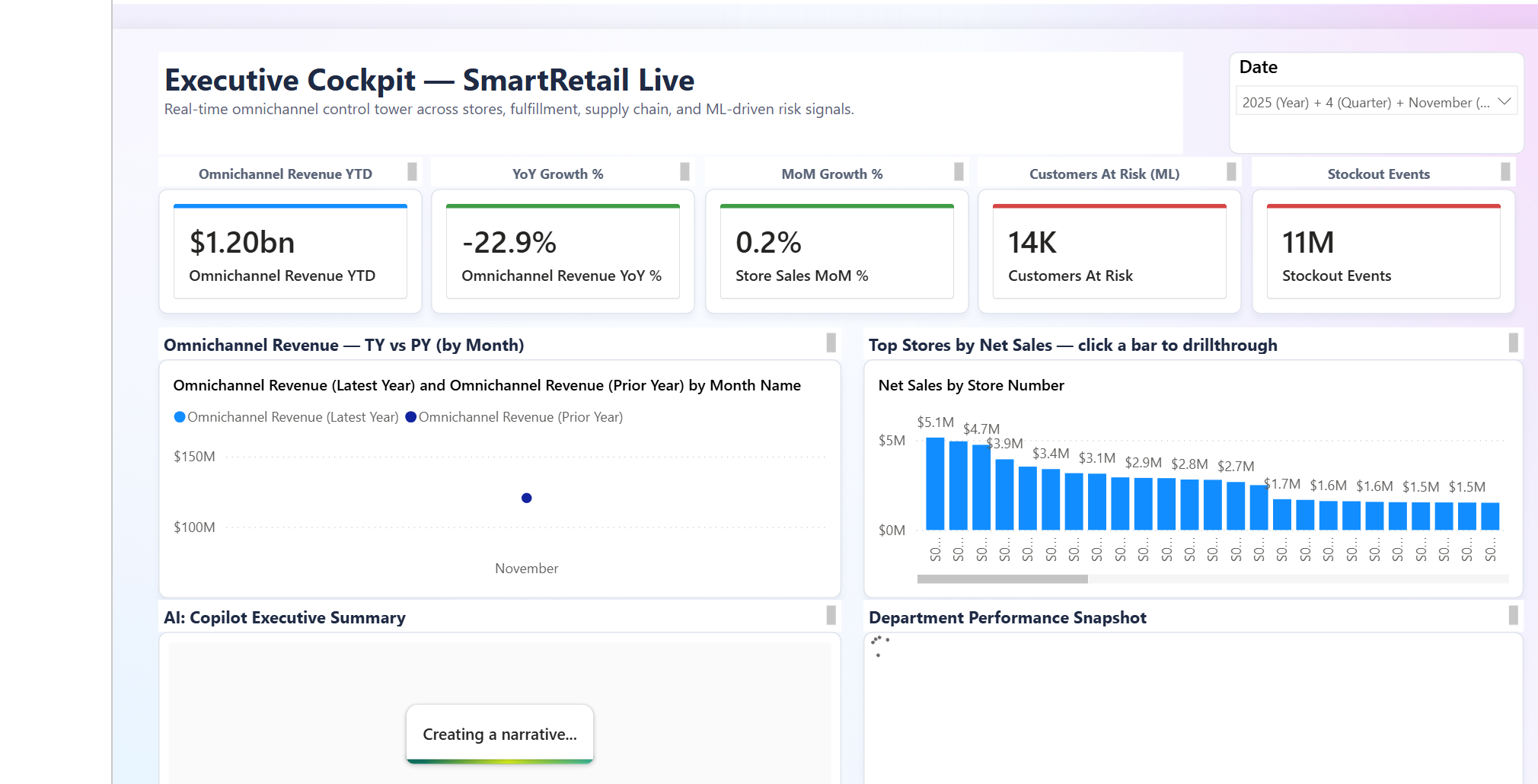
Task: Click the gray handle beside Department Performance Snapshot title
Action: click(1513, 615)
